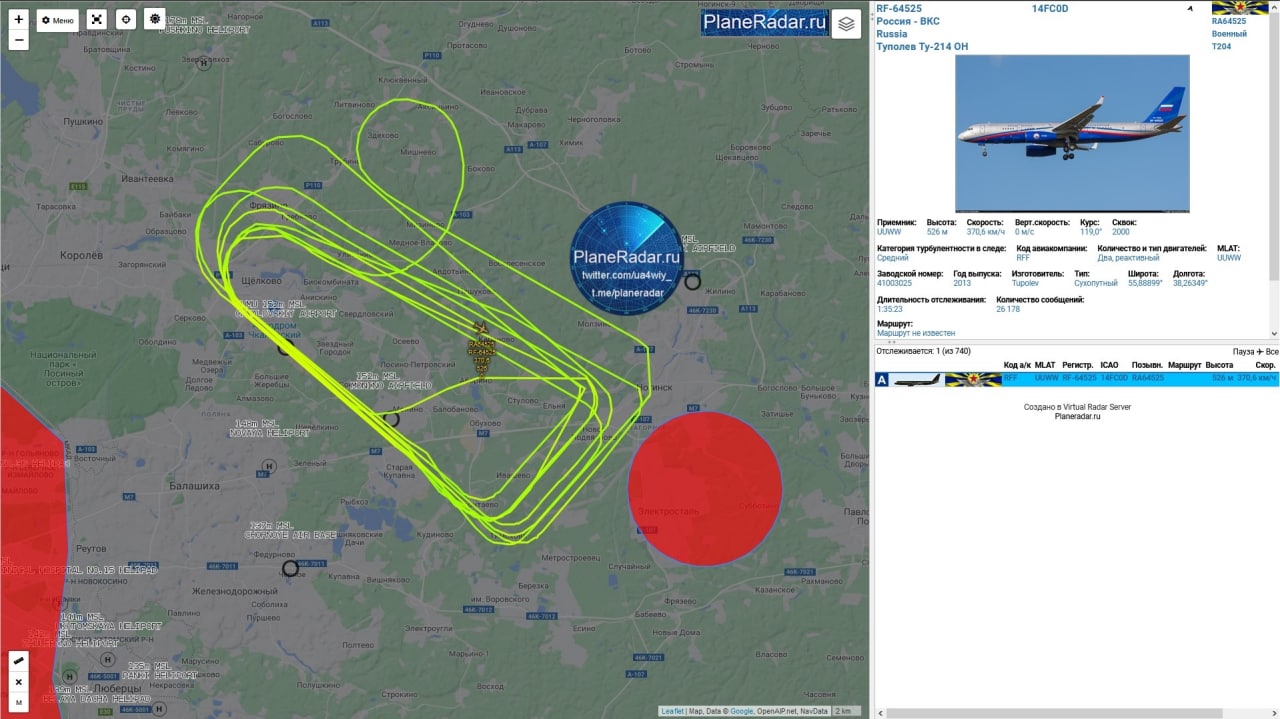Image resolution: width=1280 pixels, height=719 pixels.
Task: Click the red Электросталь restricted zone
Action: (x=704, y=489)
